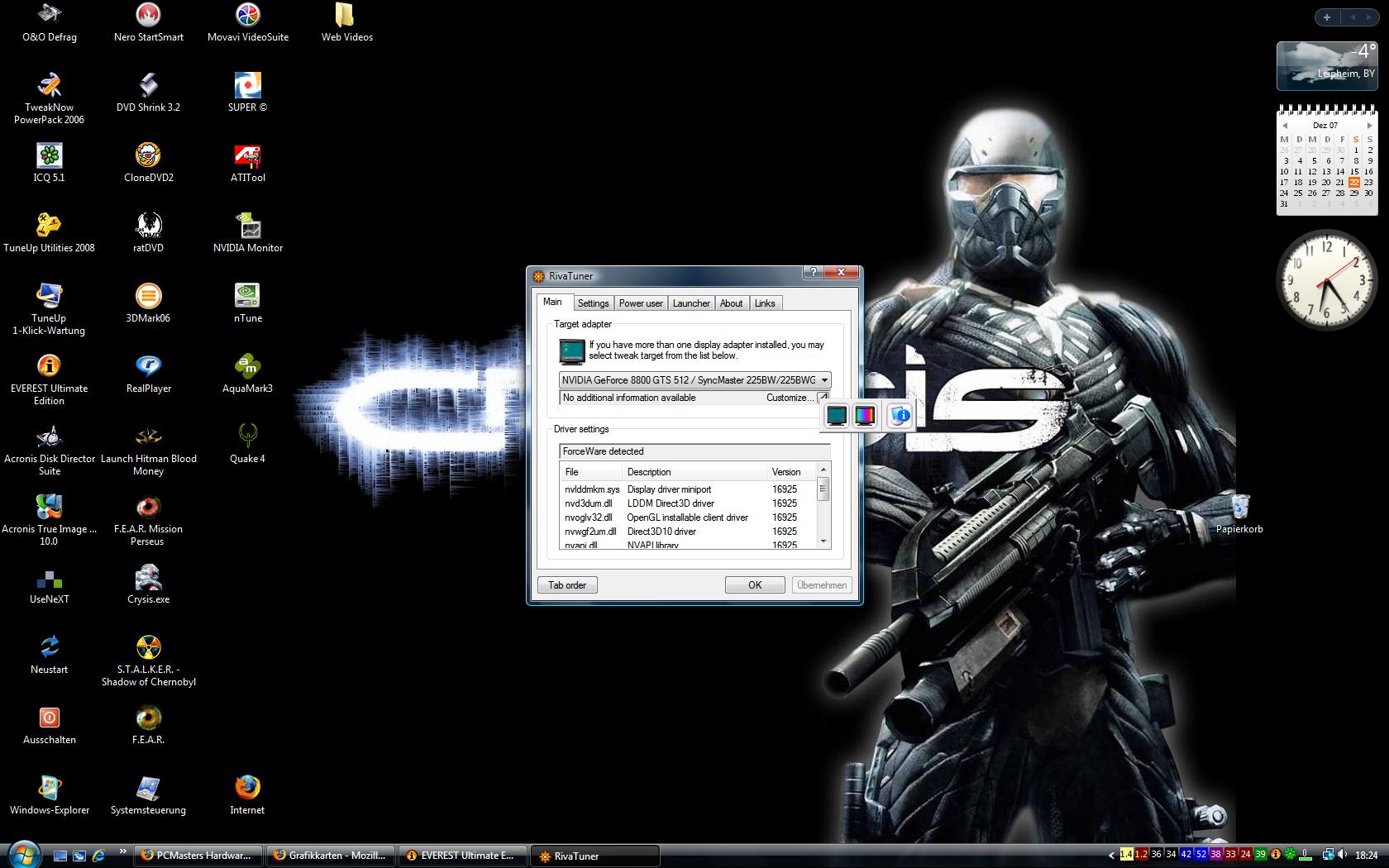Launch DVD Shrink 3.2
The height and width of the screenshot is (868, 1389).
point(149,93)
